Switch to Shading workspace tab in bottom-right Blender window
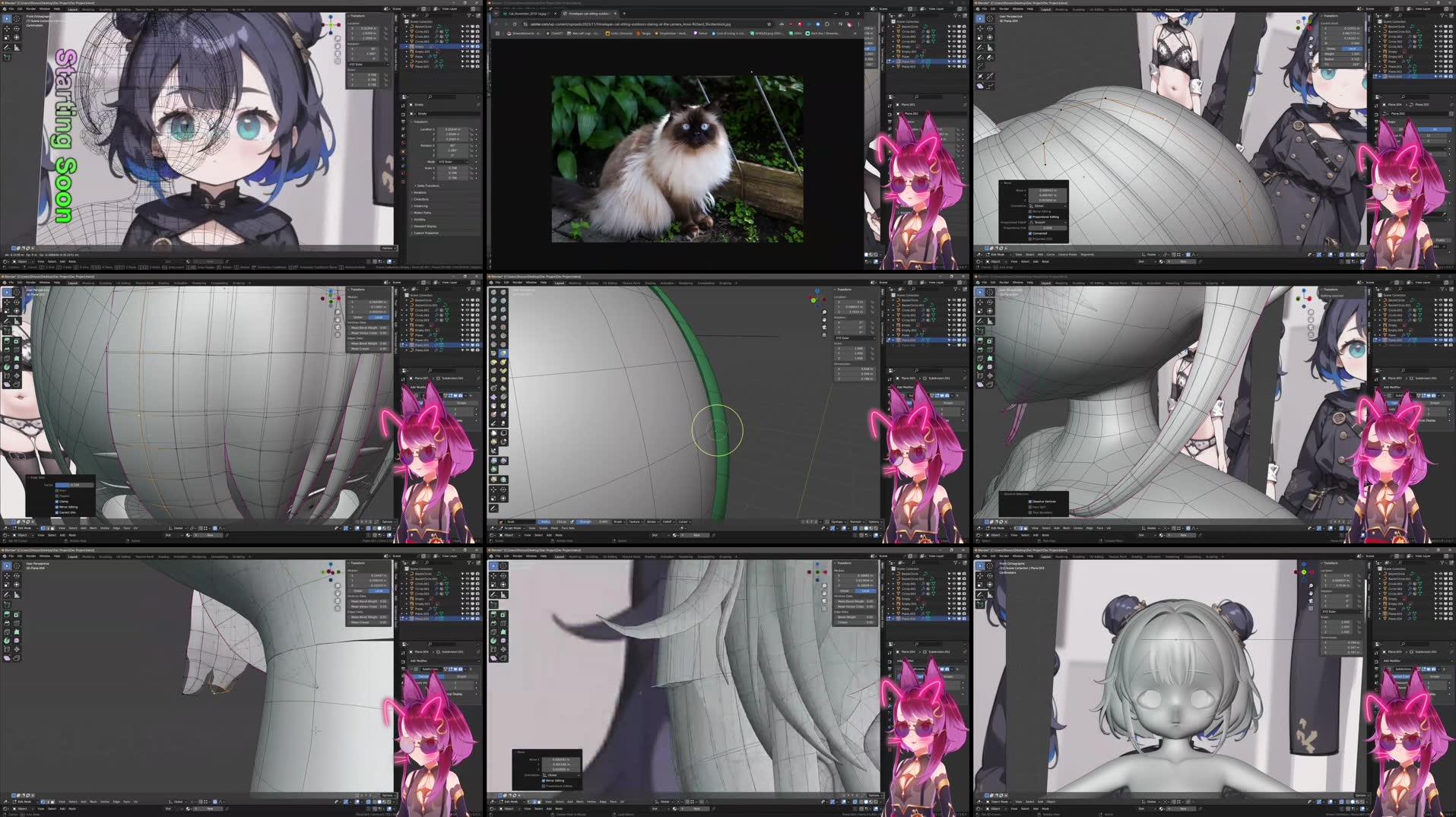 [1137, 556]
